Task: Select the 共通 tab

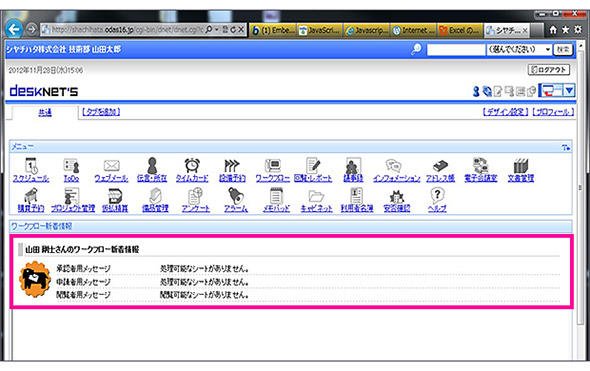Action: pyautogui.click(x=45, y=112)
